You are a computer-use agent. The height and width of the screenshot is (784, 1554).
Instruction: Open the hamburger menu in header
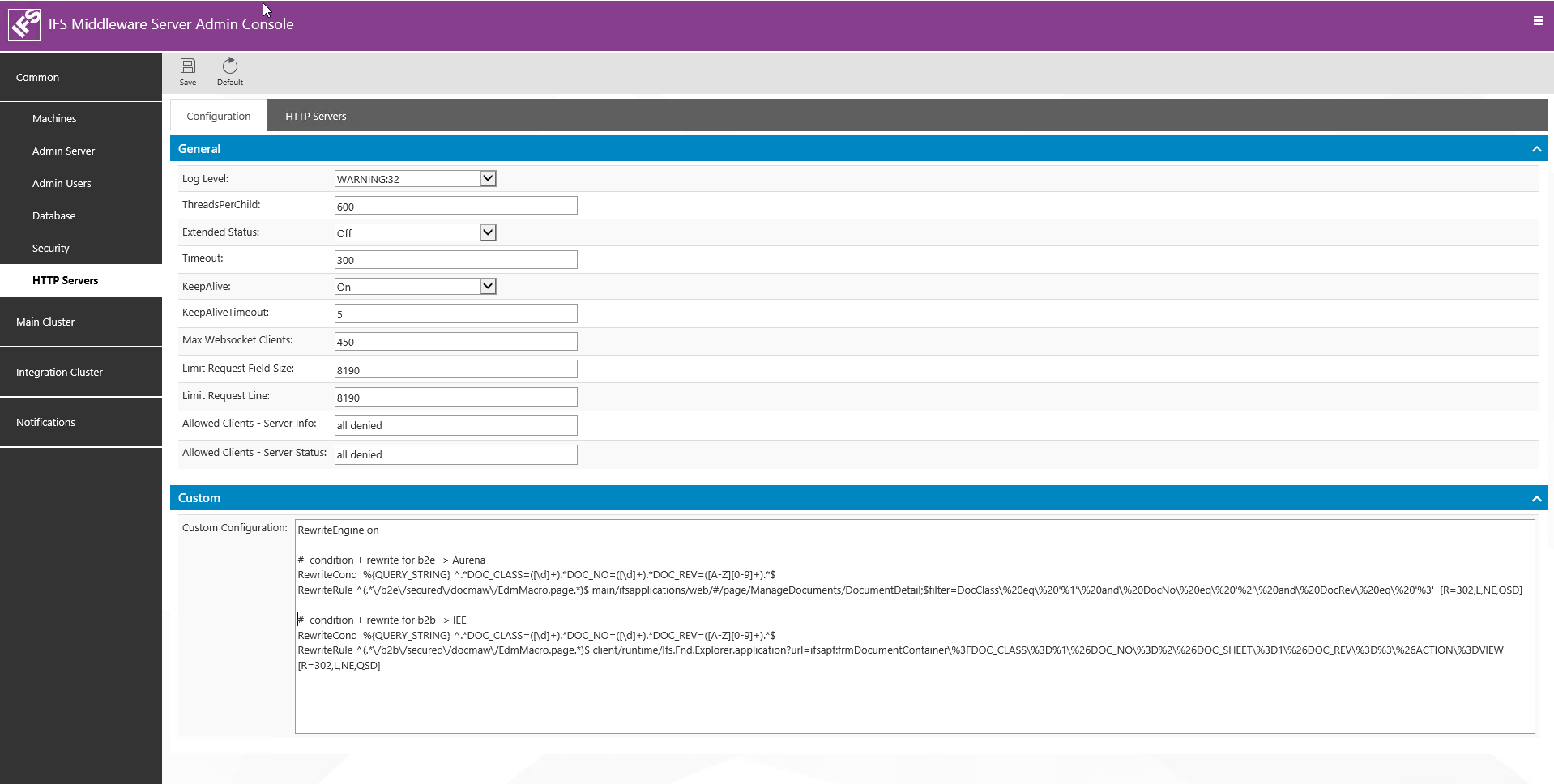pyautogui.click(x=1537, y=21)
